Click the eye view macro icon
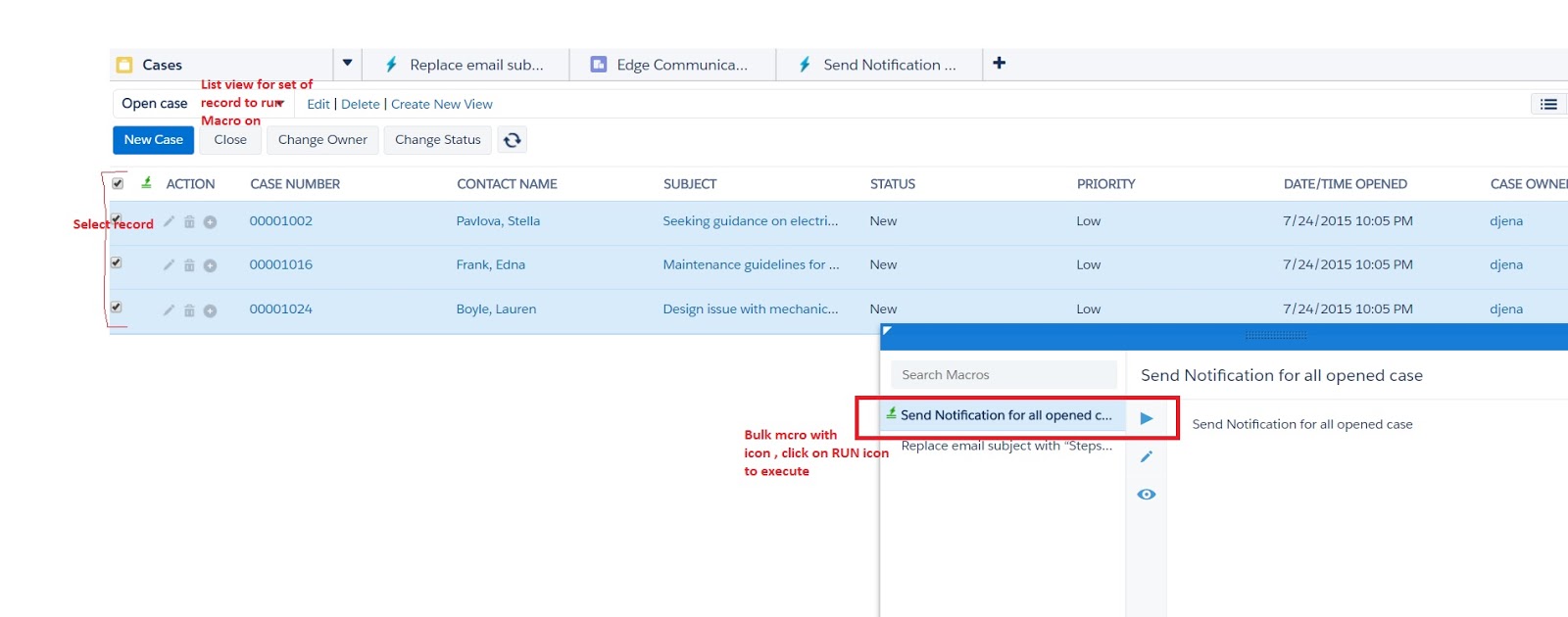Screen dimensions: 1568x617 point(1147,495)
